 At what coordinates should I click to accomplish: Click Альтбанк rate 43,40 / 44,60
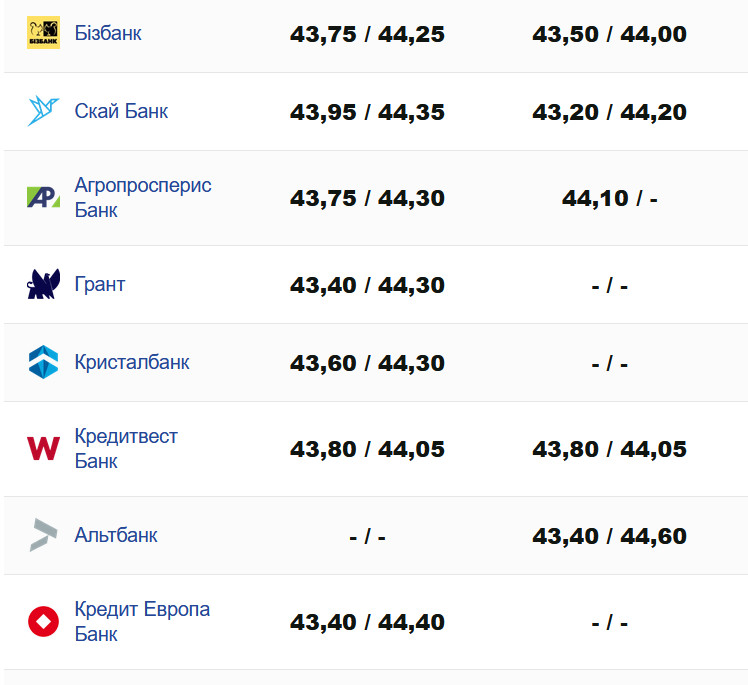pyautogui.click(x=609, y=536)
